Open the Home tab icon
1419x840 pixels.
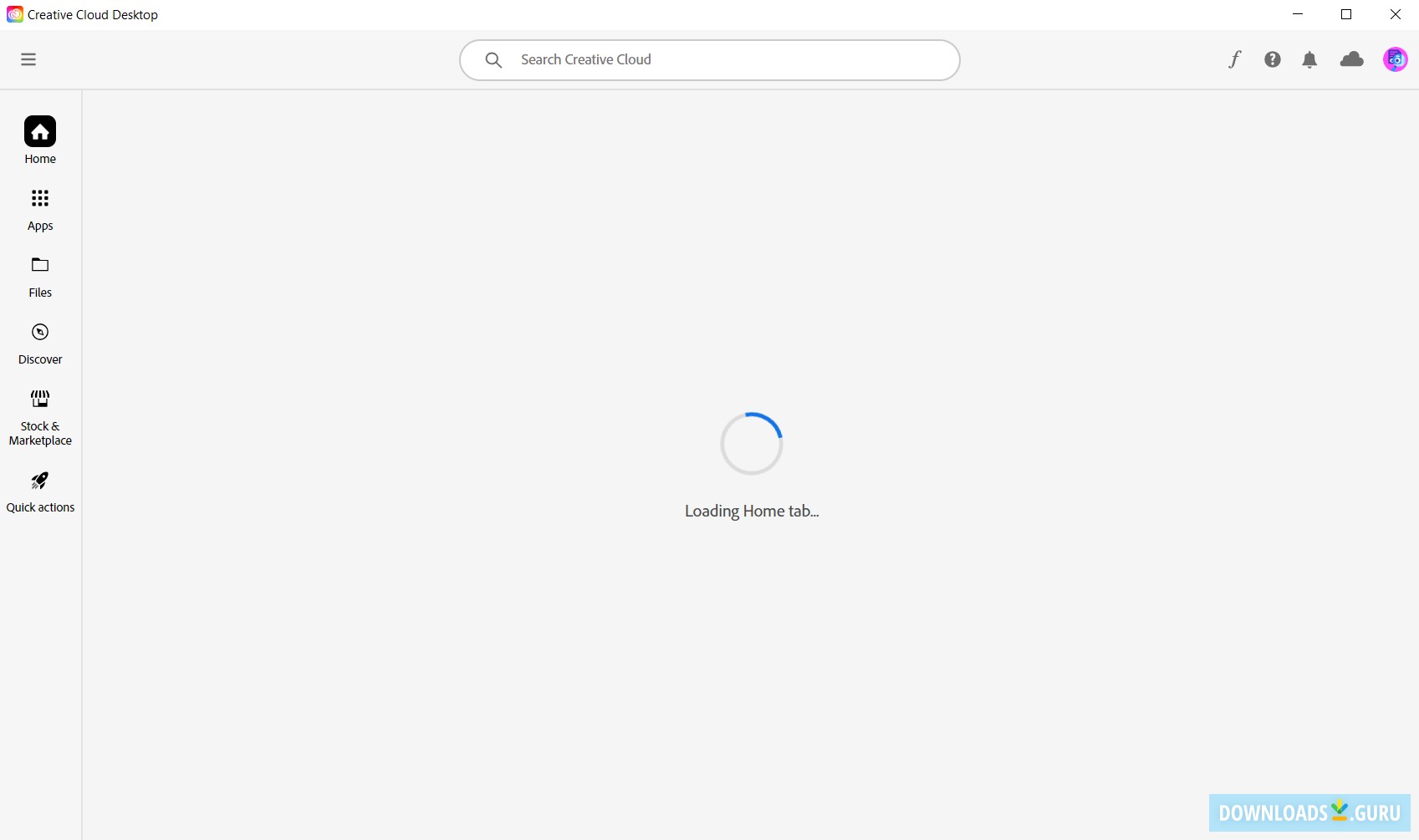(39, 131)
